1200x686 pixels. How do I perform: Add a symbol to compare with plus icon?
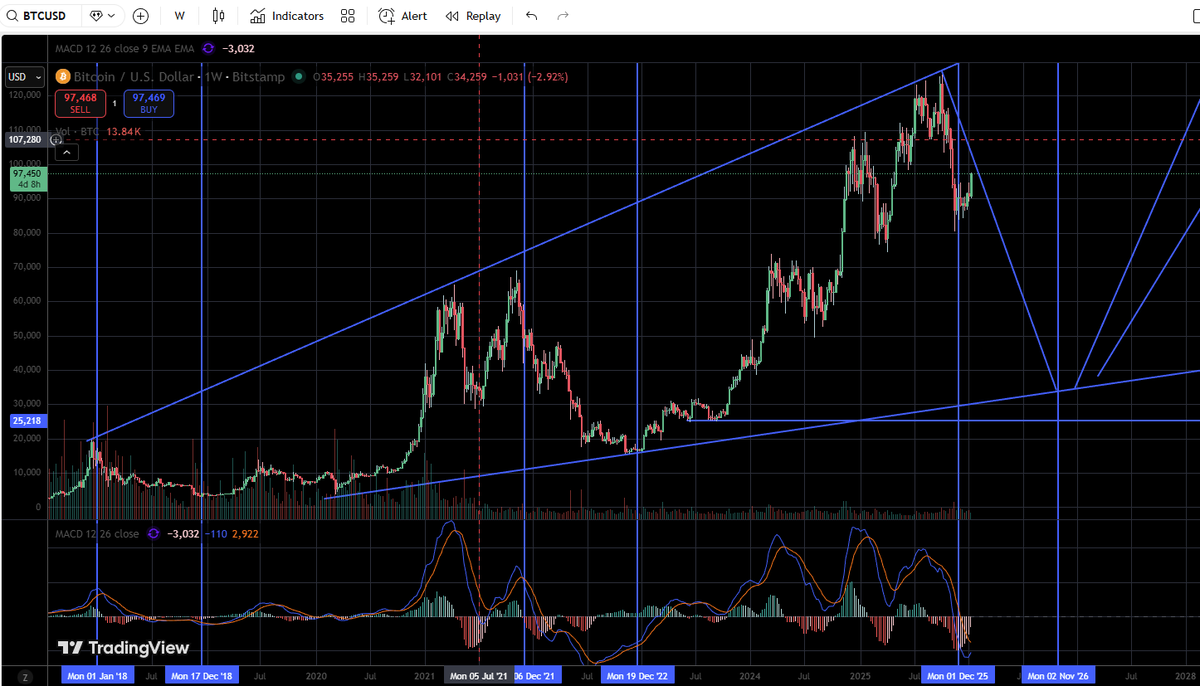click(141, 16)
